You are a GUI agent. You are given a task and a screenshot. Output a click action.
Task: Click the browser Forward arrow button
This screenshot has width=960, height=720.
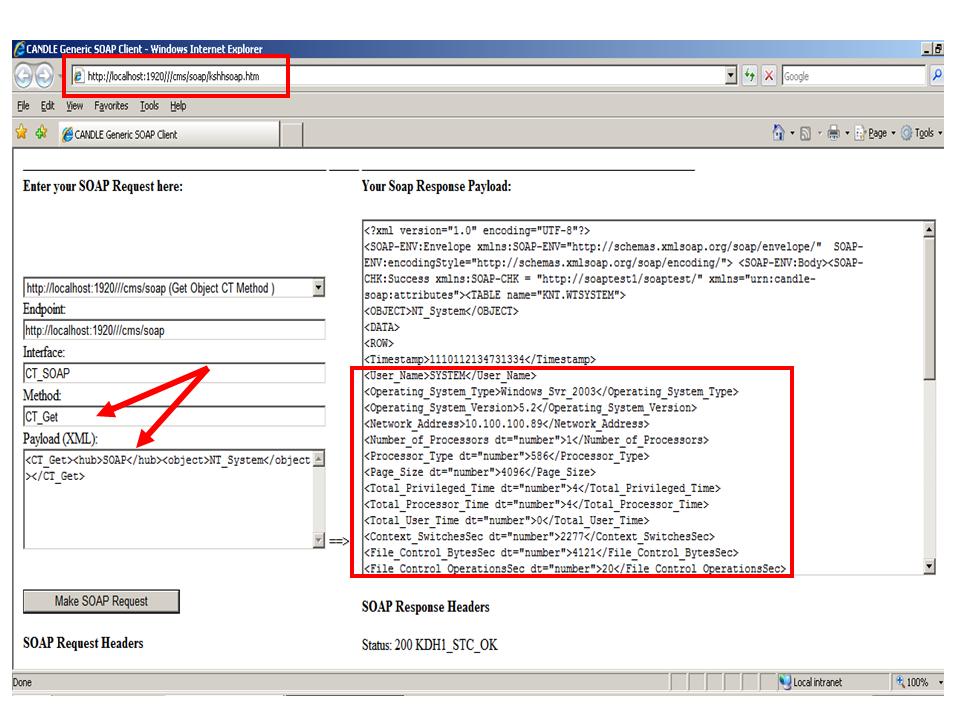44,76
